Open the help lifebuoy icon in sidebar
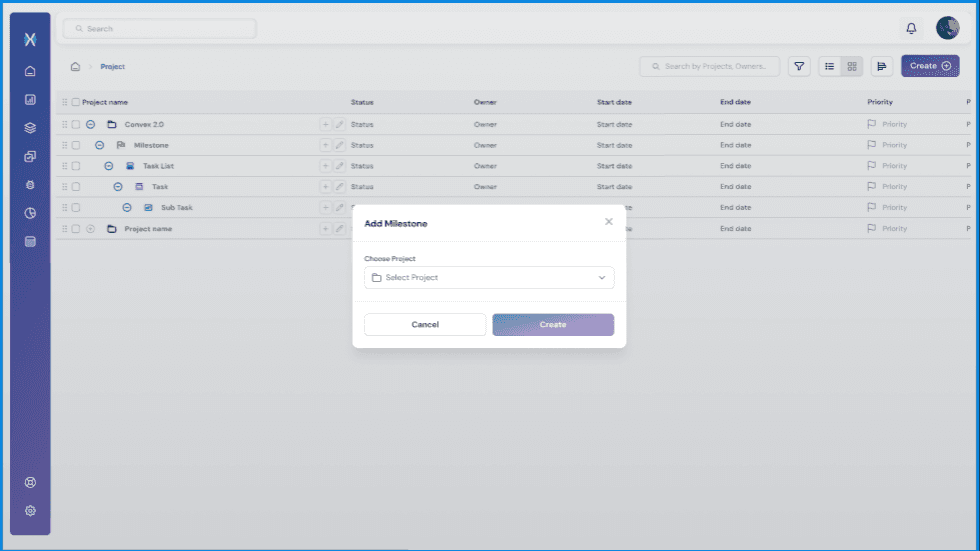The image size is (980, 551). 30,482
